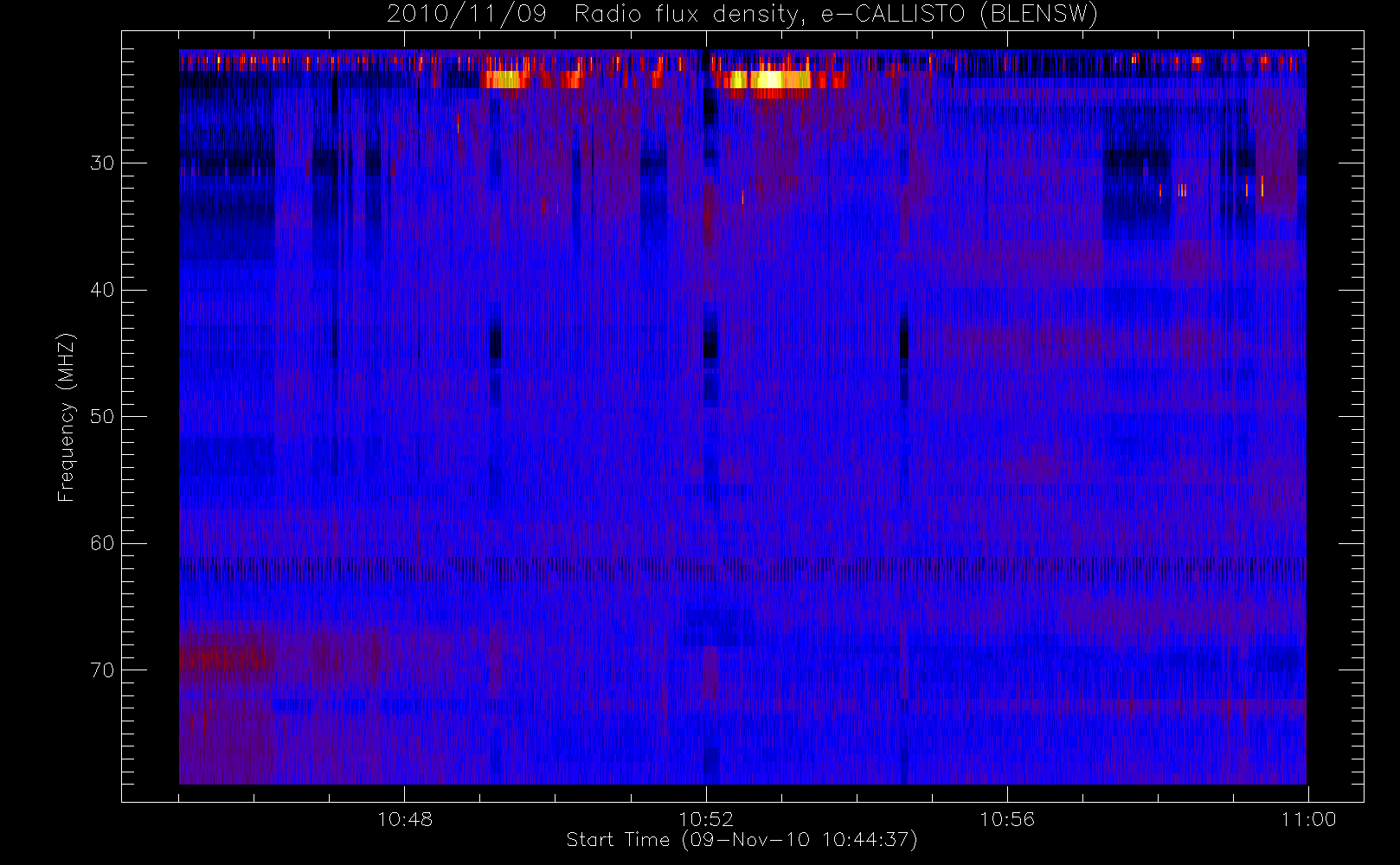This screenshot has width=1400, height=865.
Task: Click the red emission patch near 70 MHz
Action: [226, 661]
